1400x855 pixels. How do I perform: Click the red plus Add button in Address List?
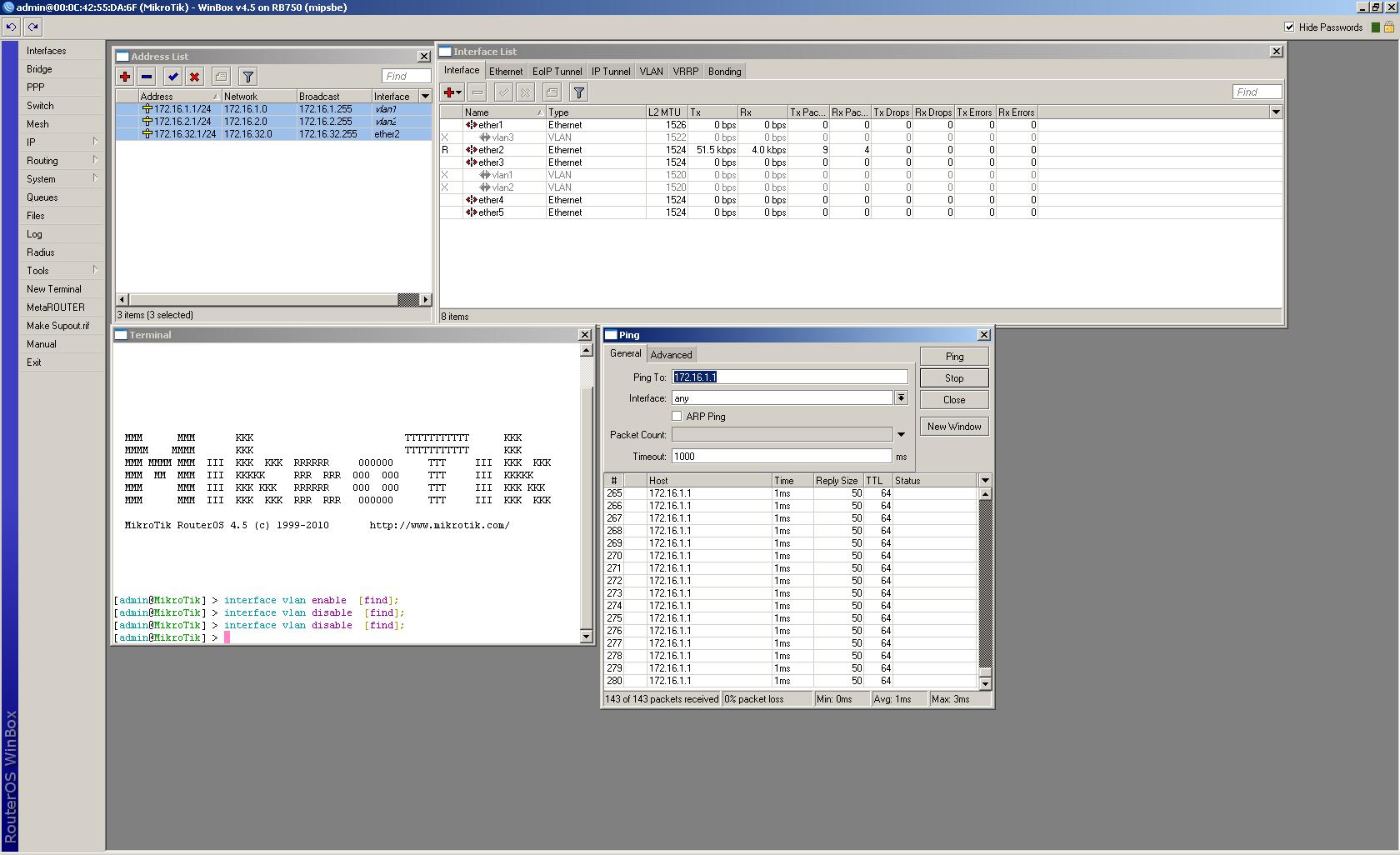click(x=125, y=77)
